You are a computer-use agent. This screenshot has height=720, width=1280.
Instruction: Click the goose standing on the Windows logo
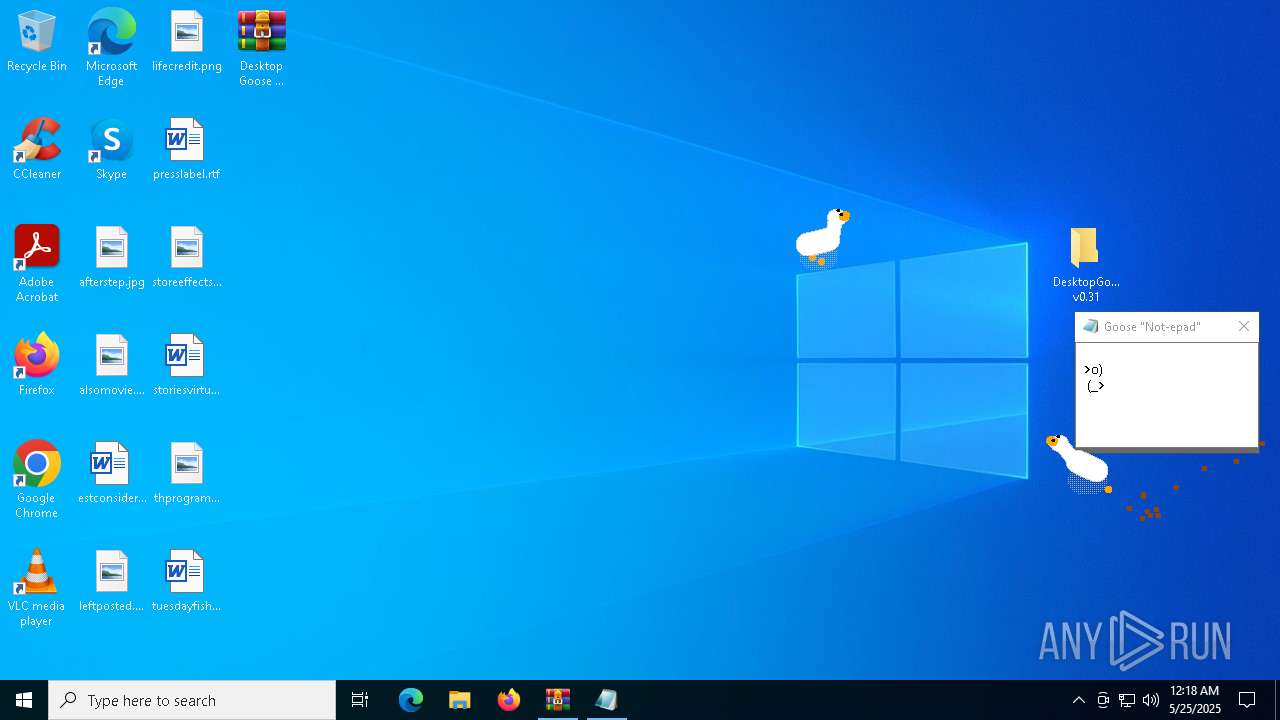pyautogui.click(x=822, y=238)
